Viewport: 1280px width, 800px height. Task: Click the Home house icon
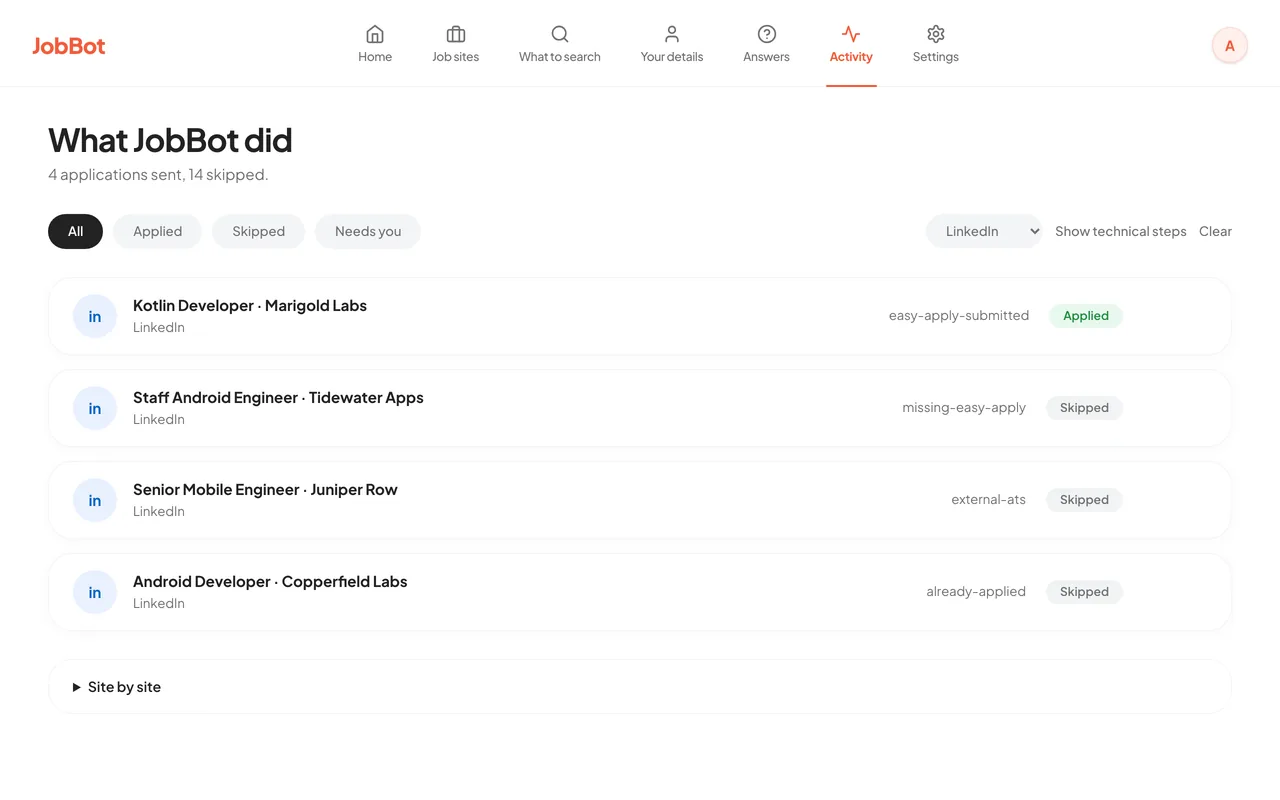pyautogui.click(x=375, y=34)
